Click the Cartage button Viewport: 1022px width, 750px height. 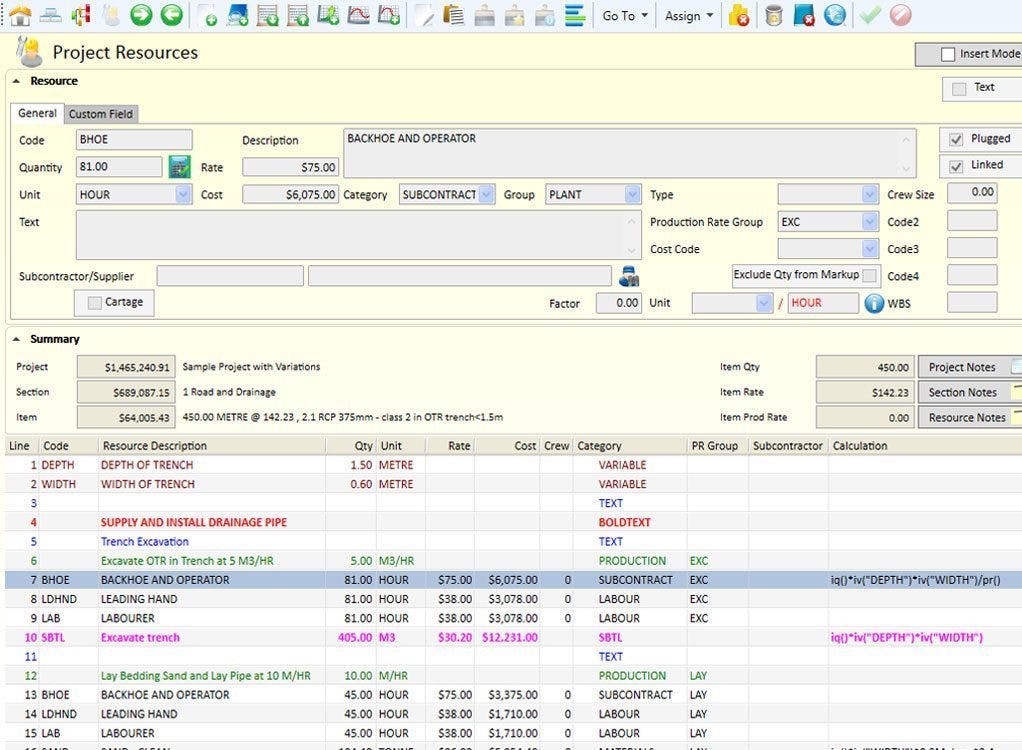(x=113, y=302)
